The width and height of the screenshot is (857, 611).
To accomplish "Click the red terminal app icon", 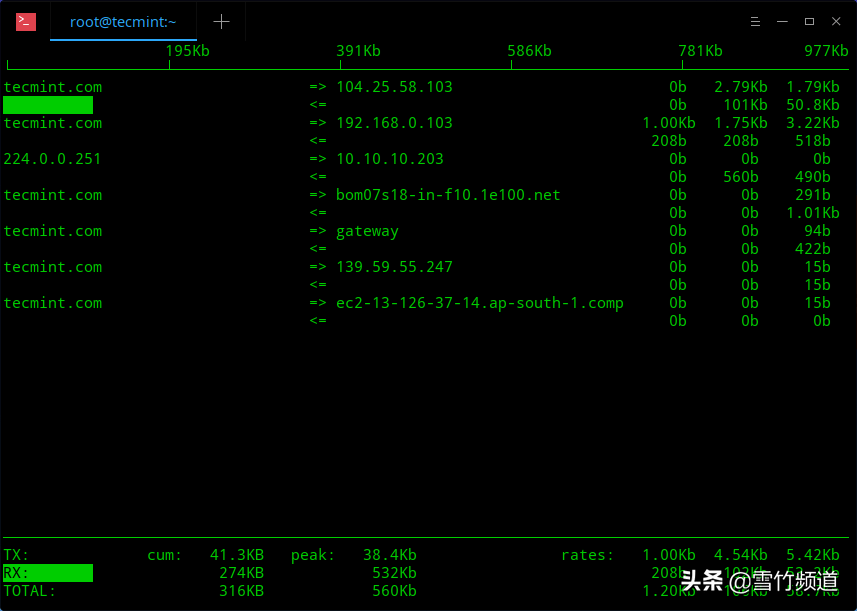I will [x=26, y=21].
